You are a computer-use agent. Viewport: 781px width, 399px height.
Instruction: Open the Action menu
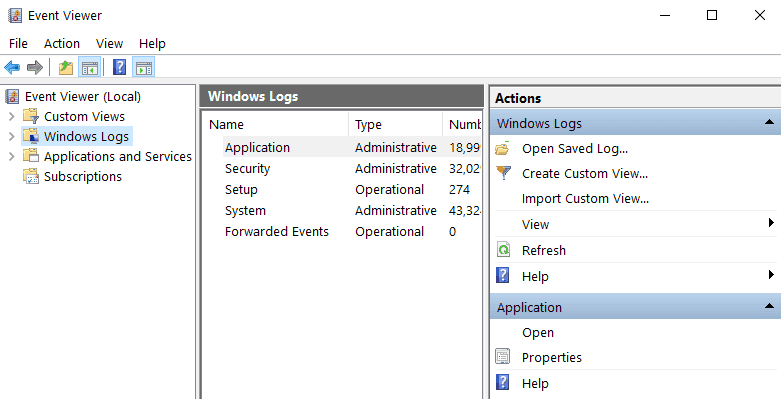coord(62,44)
